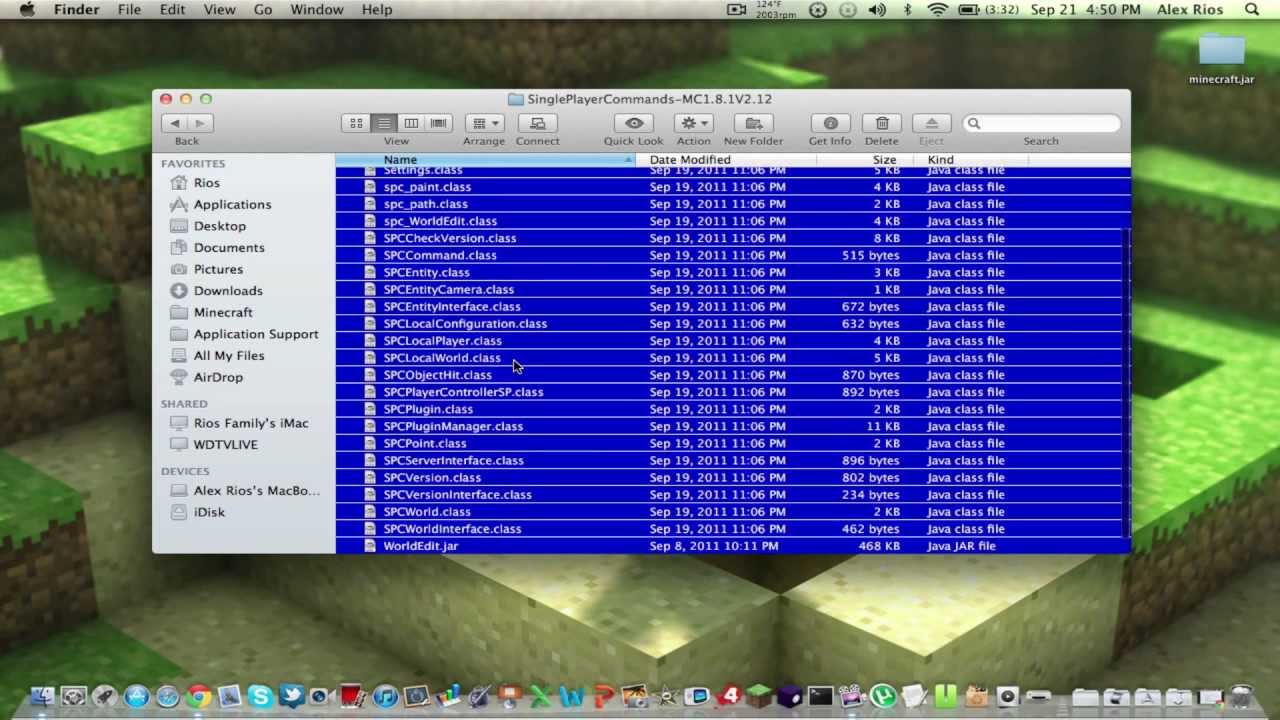This screenshot has width=1280, height=720.
Task: Open the Edit menu
Action: point(172,10)
